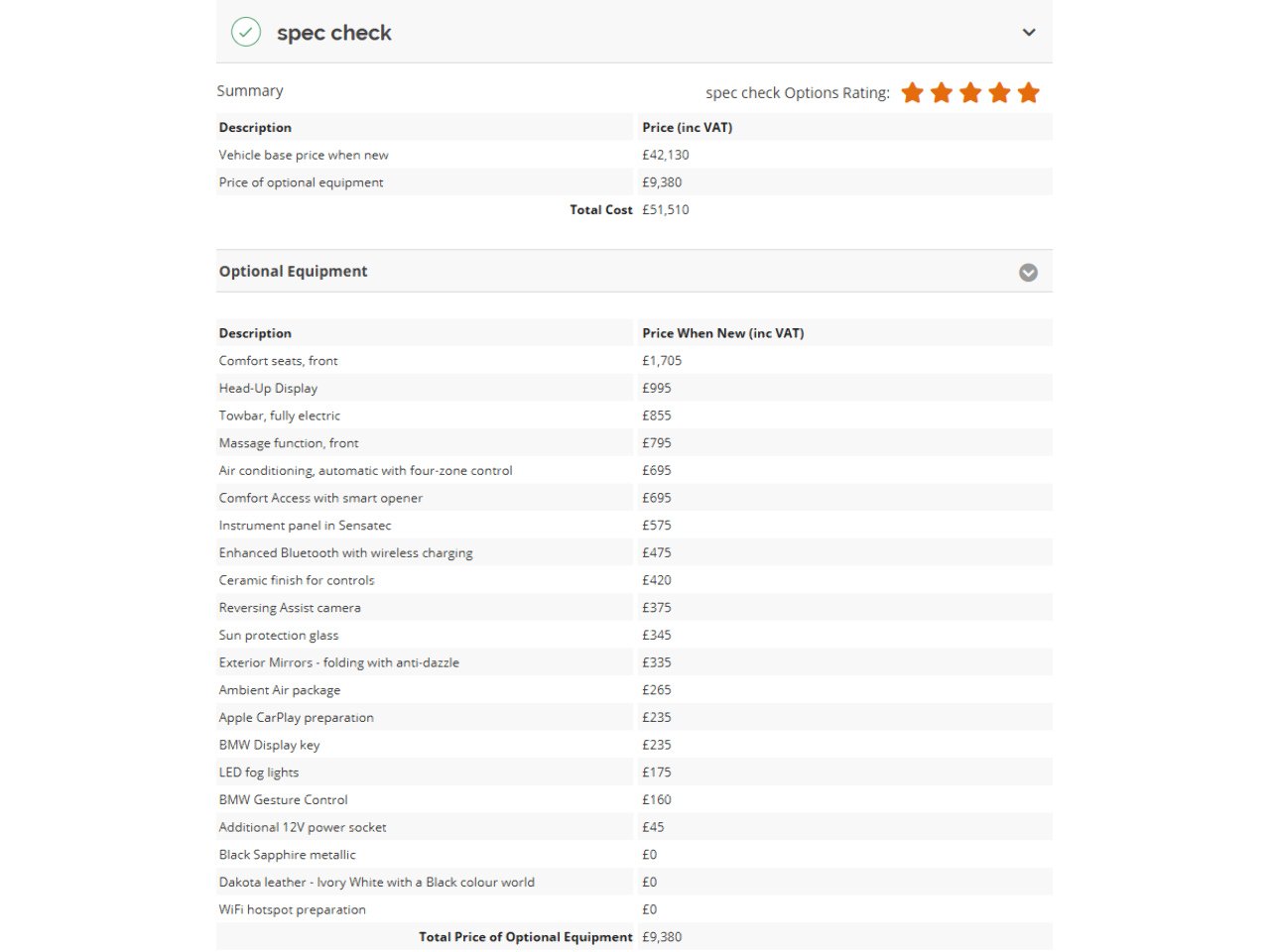This screenshot has width=1270, height=952.
Task: Click the Total Price of Optional Equipment value
Action: click(662, 936)
